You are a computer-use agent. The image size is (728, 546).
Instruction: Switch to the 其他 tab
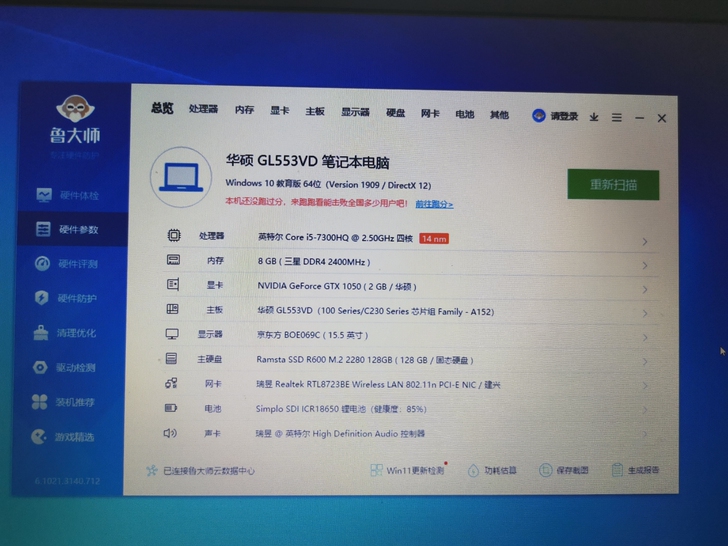pos(500,115)
